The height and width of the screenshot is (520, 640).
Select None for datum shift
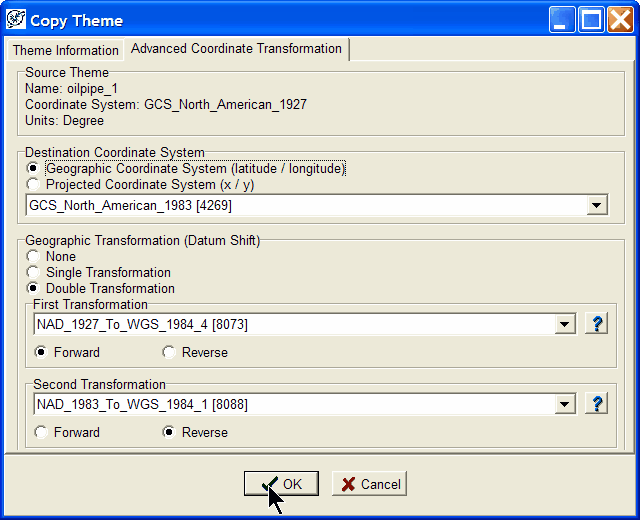[34, 257]
